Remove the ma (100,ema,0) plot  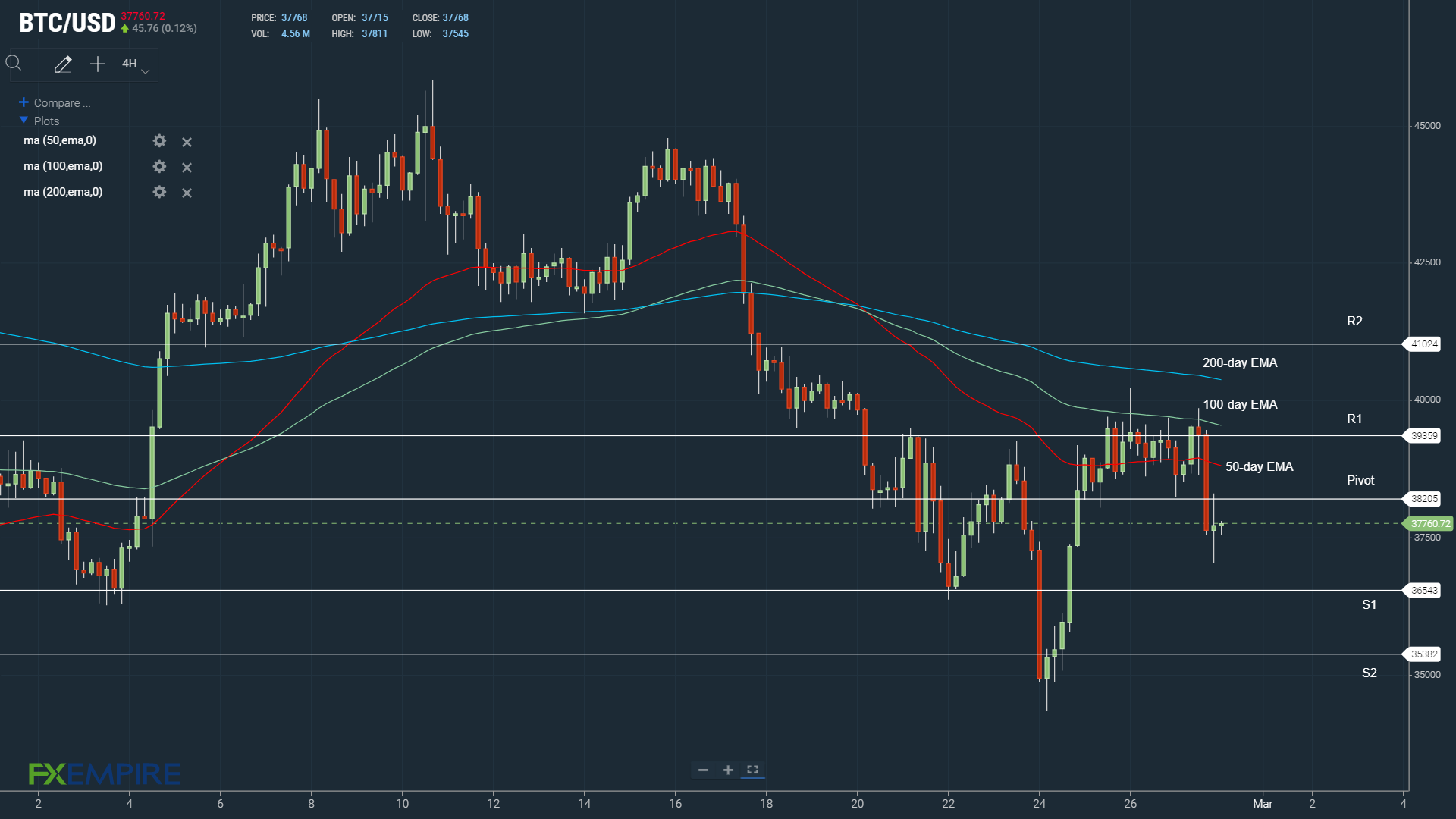point(187,168)
